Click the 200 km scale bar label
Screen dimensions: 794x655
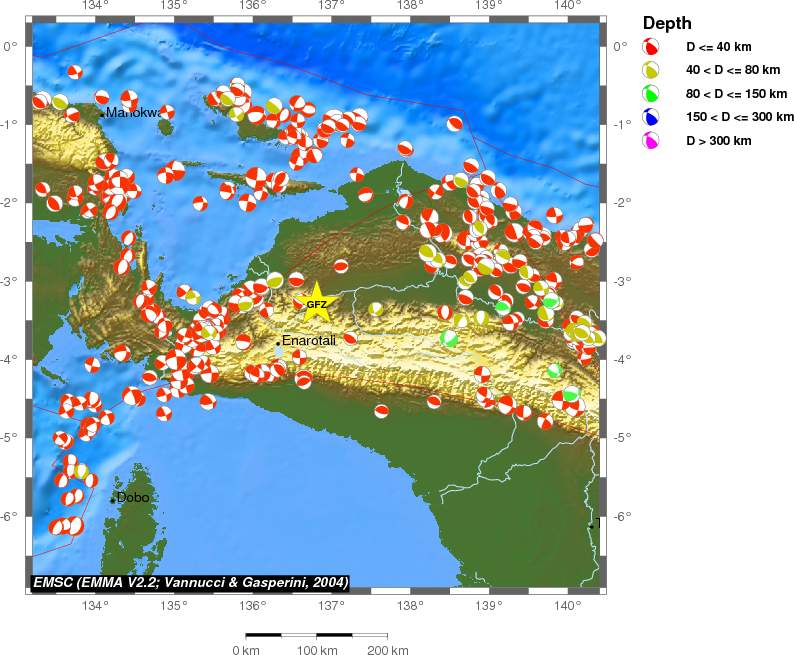click(387, 650)
